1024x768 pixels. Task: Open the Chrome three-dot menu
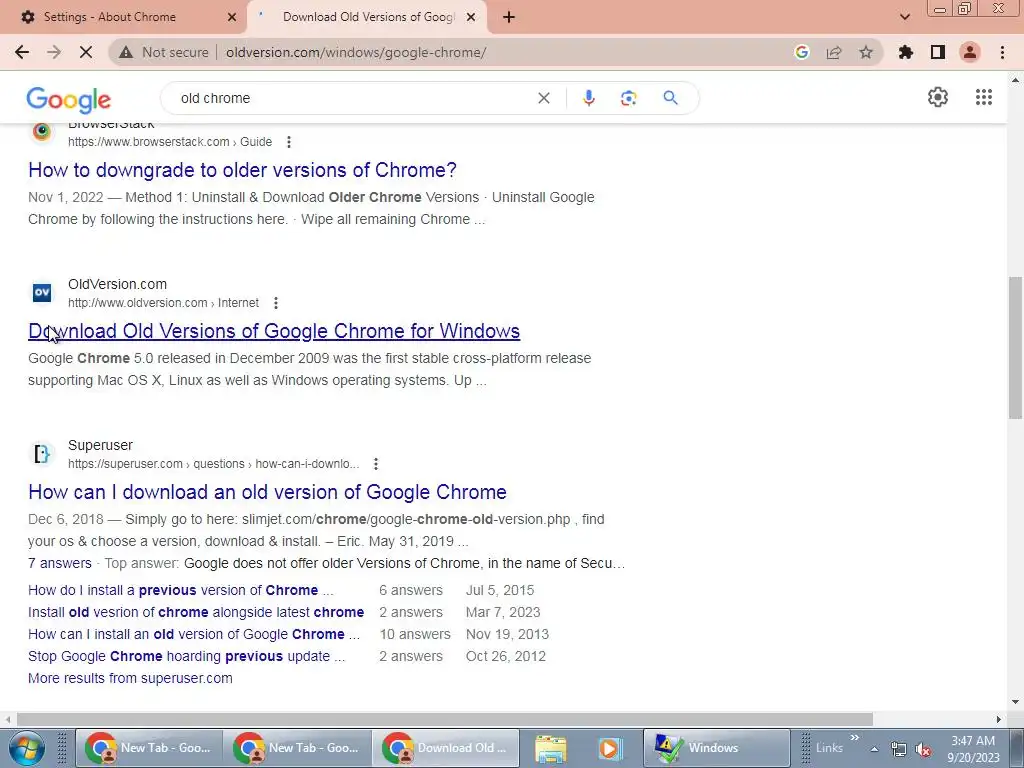[1002, 52]
